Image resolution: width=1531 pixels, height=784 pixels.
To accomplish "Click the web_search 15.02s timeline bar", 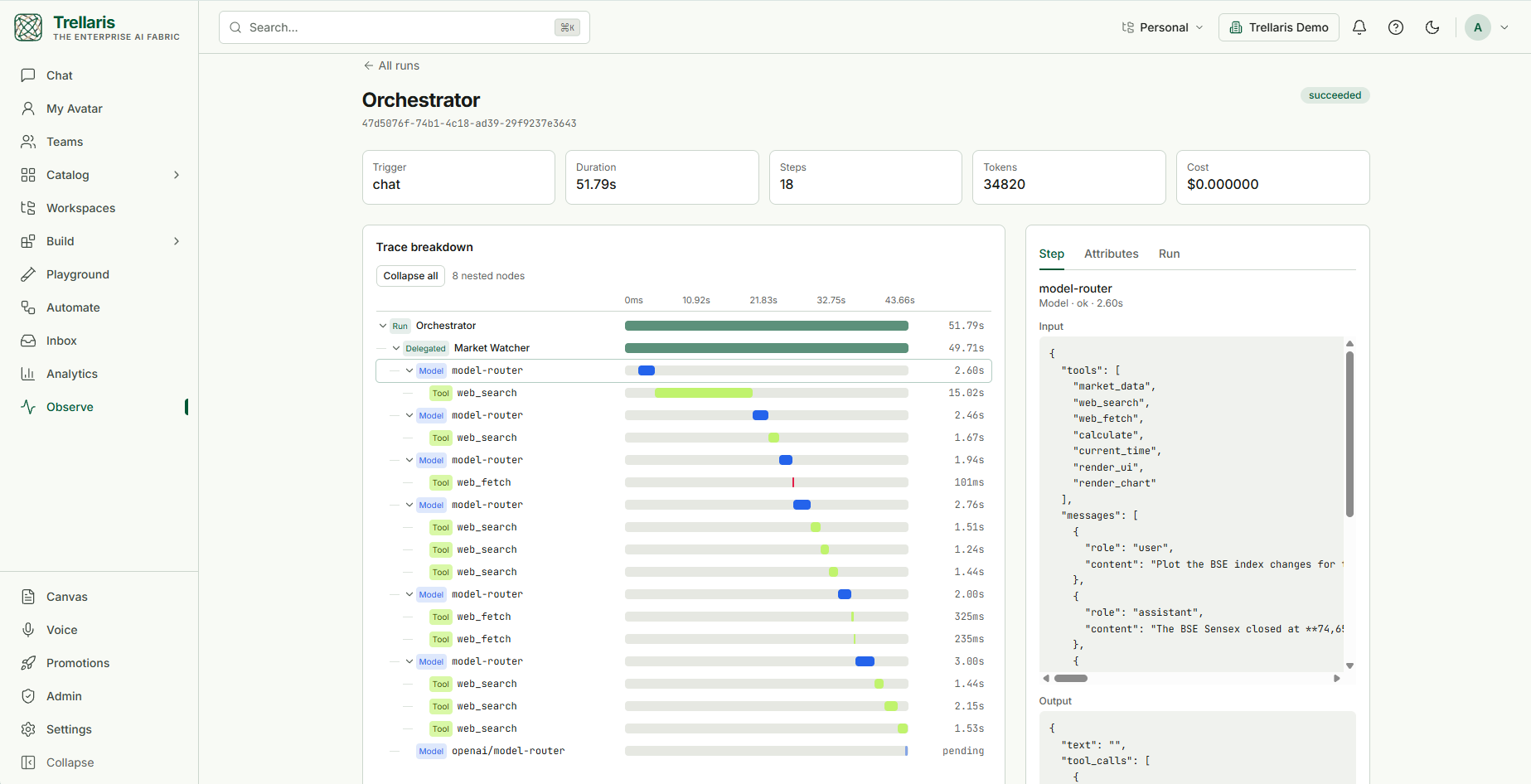I will [x=704, y=393].
